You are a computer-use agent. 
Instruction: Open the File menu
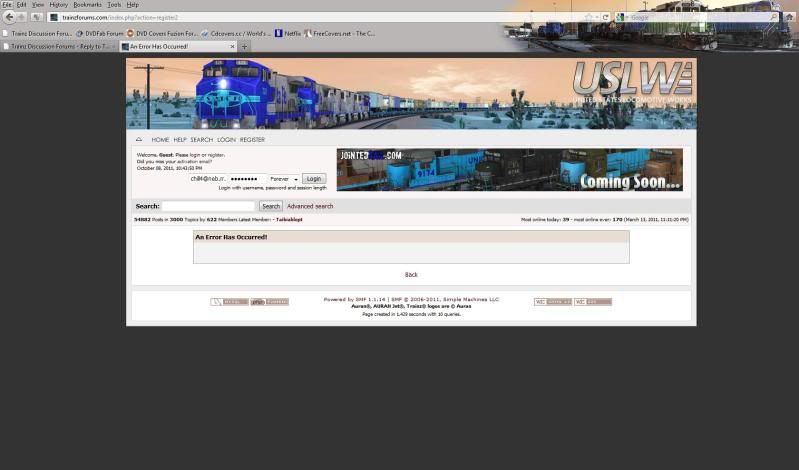click(7, 5)
